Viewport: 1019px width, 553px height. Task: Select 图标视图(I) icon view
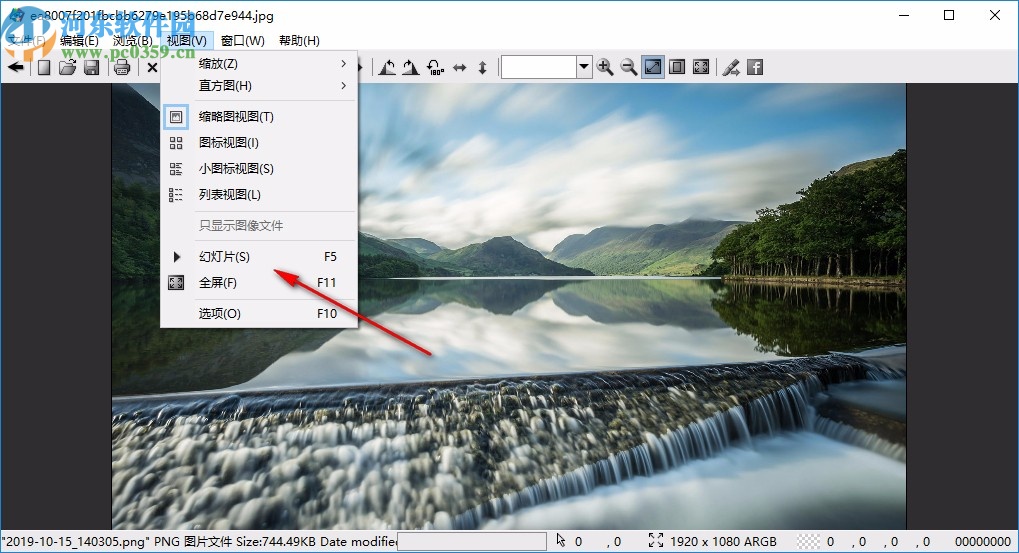259,143
